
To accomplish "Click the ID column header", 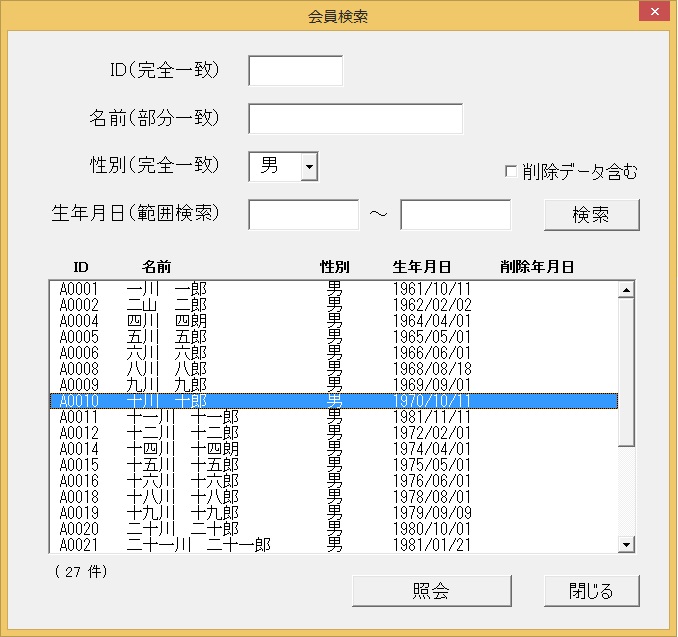I will tap(81, 267).
